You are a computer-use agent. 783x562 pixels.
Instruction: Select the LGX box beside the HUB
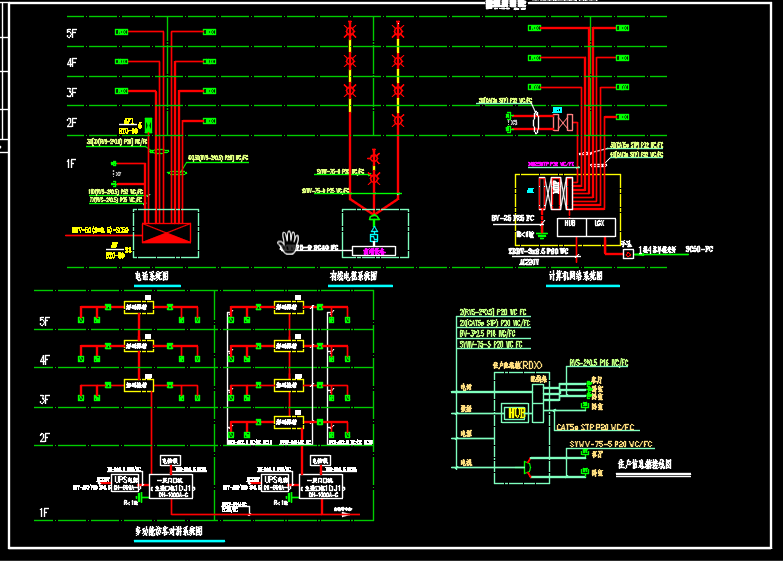pos(600,224)
